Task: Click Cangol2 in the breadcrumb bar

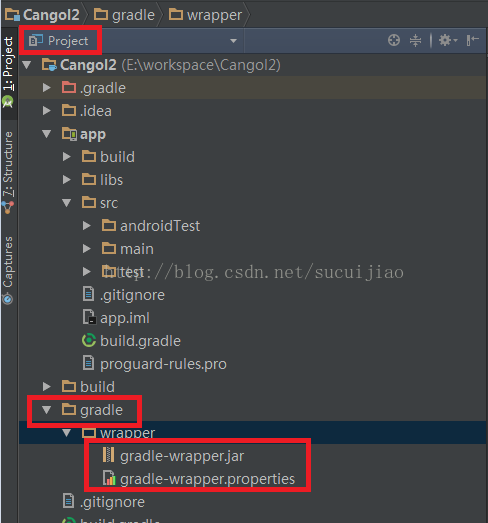Action: [42, 15]
